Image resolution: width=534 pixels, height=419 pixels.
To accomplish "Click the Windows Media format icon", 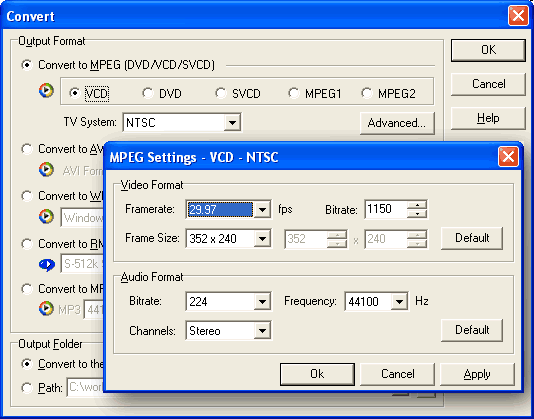I will (46, 216).
